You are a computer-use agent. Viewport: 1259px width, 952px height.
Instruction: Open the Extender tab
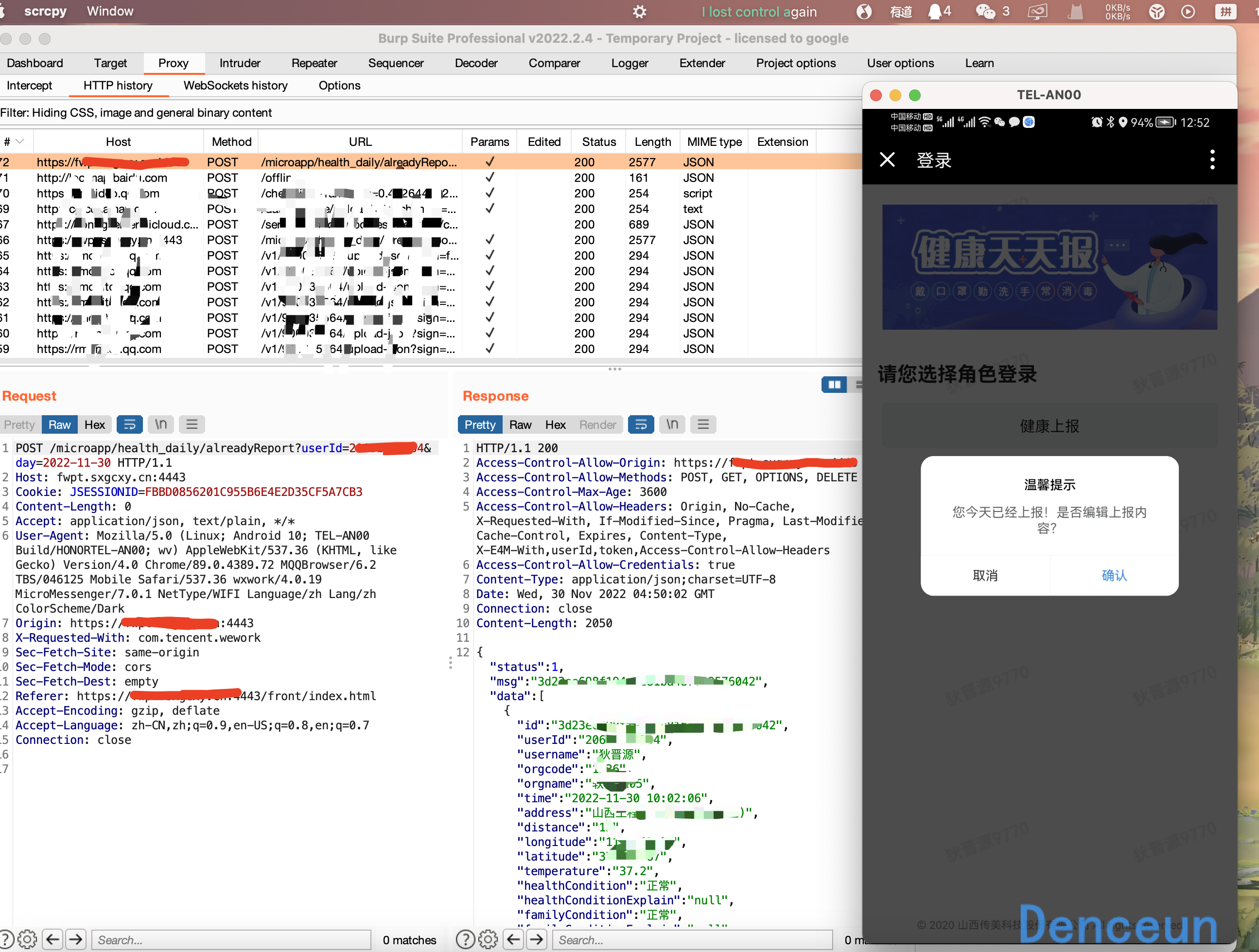pyautogui.click(x=702, y=63)
